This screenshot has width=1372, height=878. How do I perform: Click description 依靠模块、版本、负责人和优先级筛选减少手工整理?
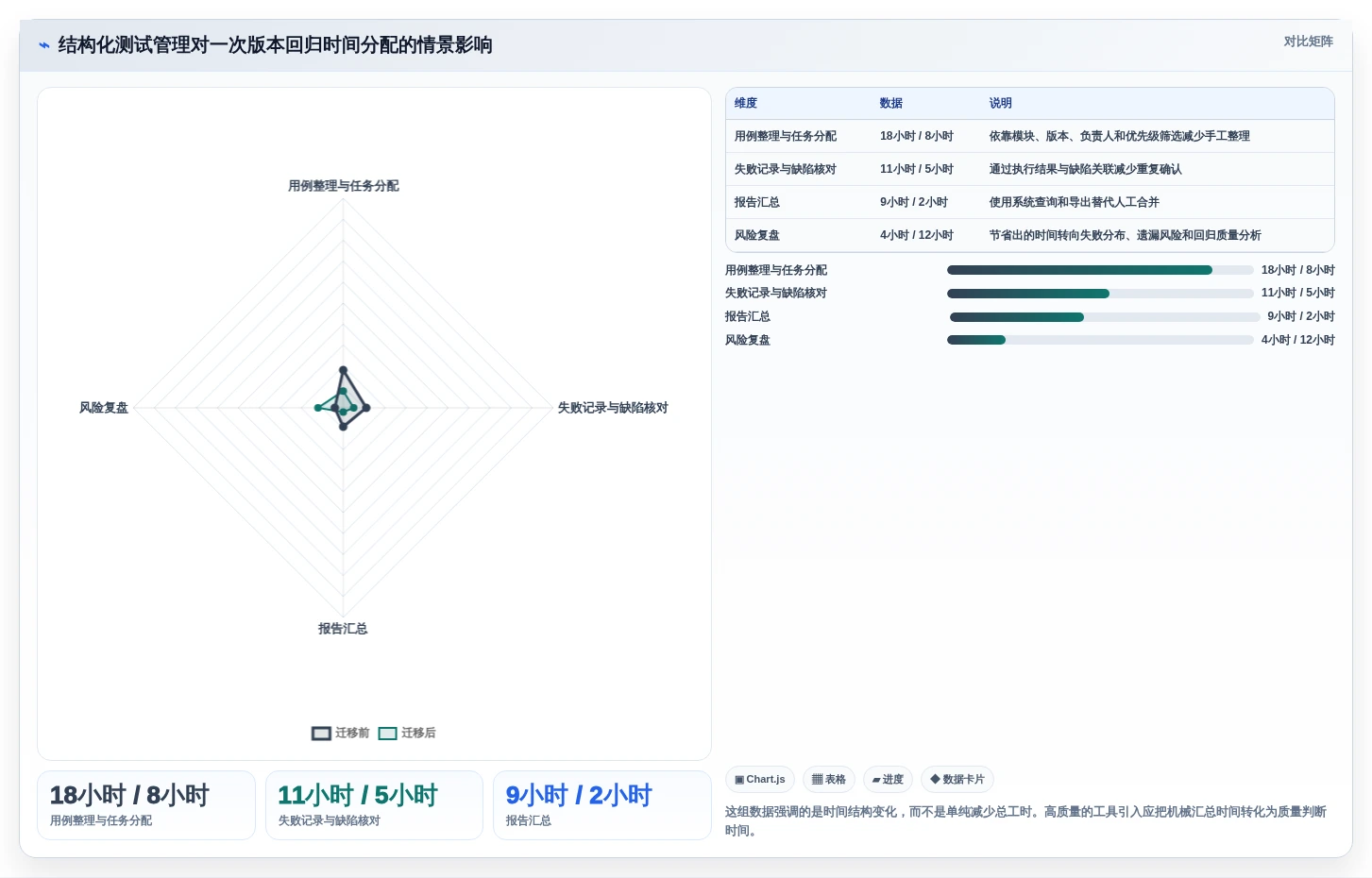[1120, 137]
